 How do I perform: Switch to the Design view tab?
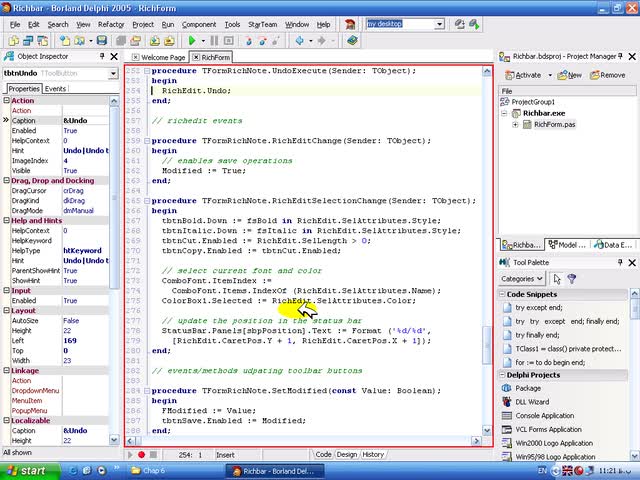347,454
